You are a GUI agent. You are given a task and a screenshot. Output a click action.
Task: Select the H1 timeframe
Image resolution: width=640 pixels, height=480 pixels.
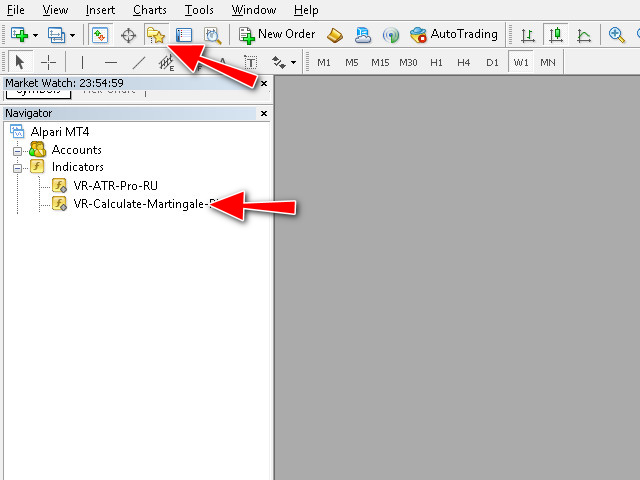(436, 62)
